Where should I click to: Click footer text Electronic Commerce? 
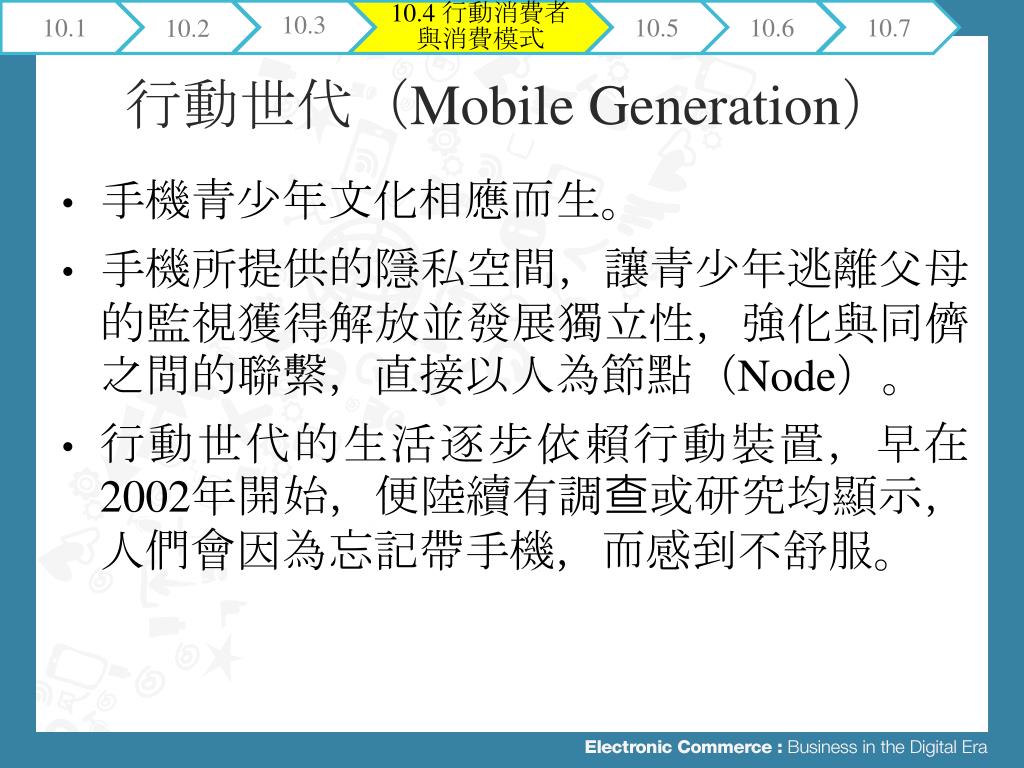[678, 747]
